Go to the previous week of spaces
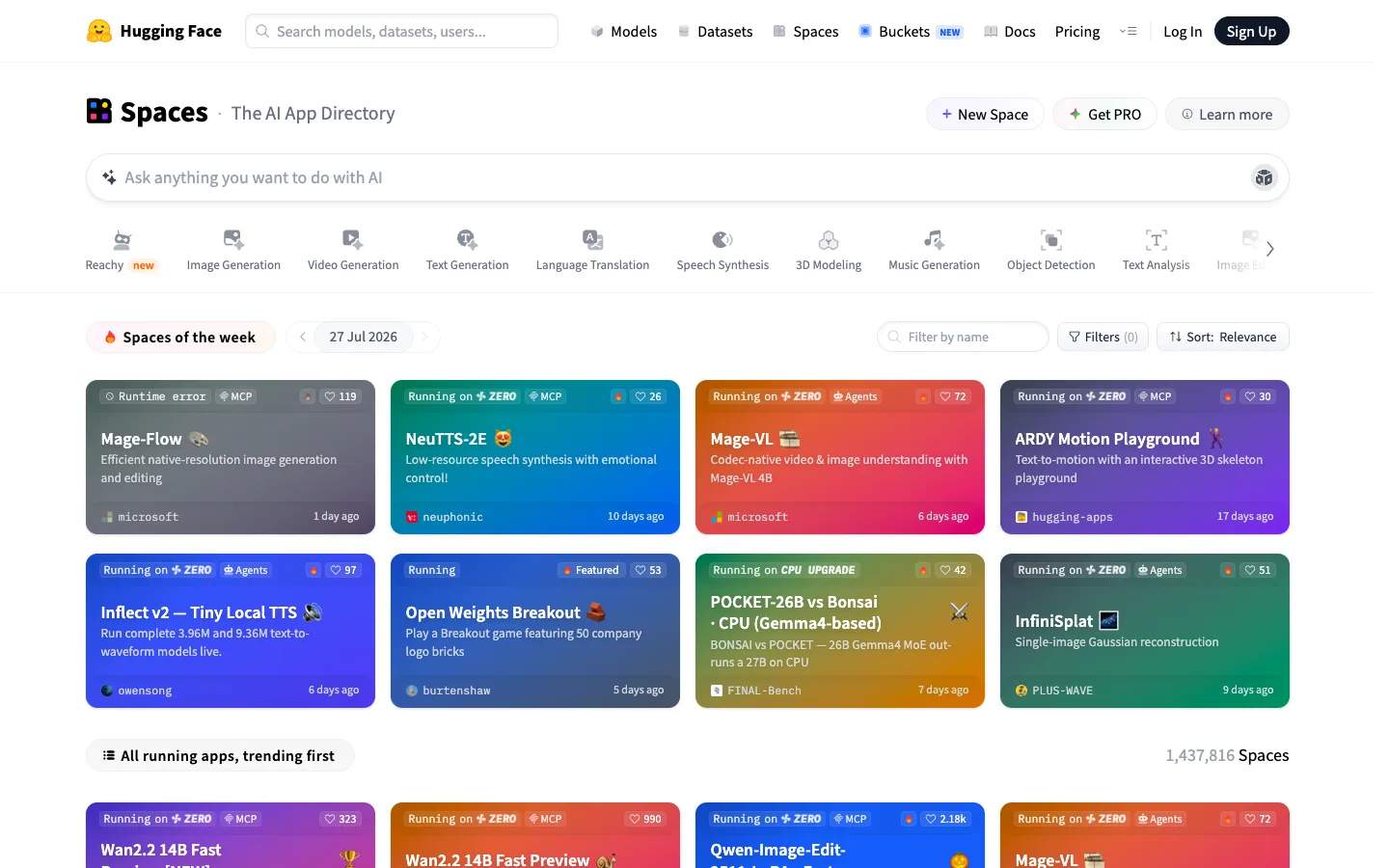1389x868 pixels. [x=302, y=337]
